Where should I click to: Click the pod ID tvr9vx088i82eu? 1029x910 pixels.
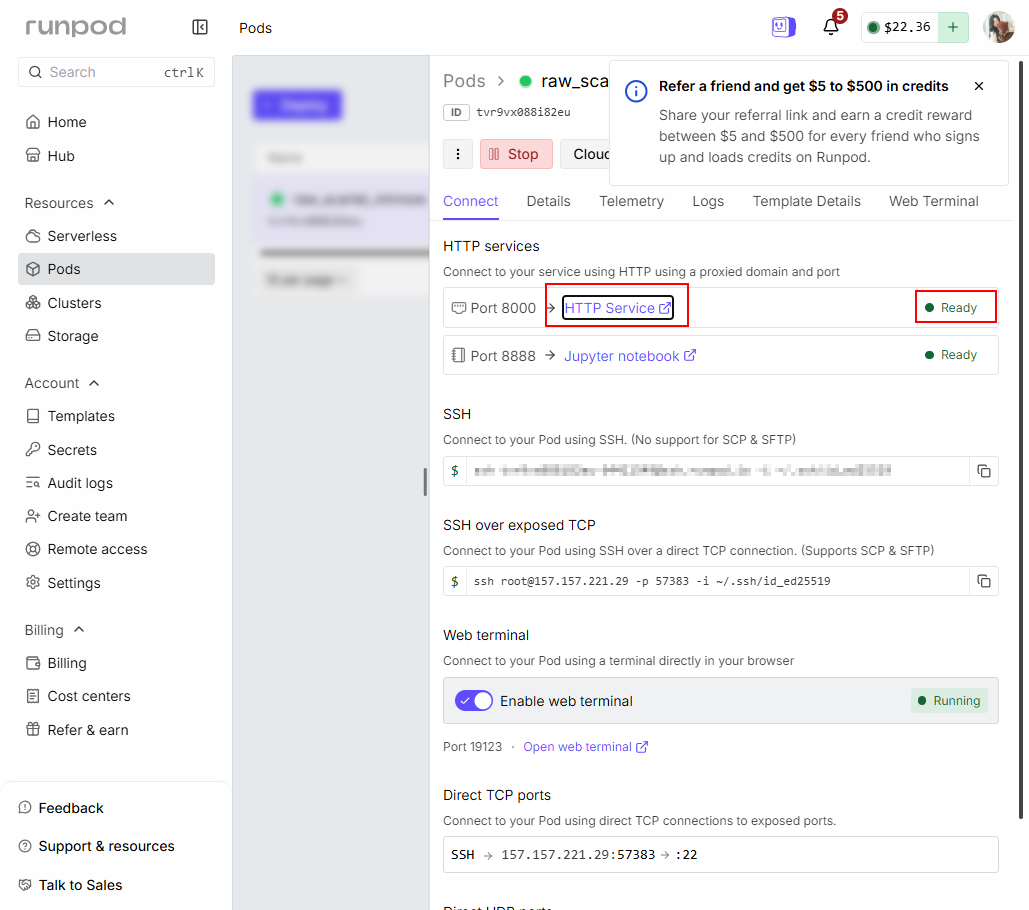click(x=523, y=112)
